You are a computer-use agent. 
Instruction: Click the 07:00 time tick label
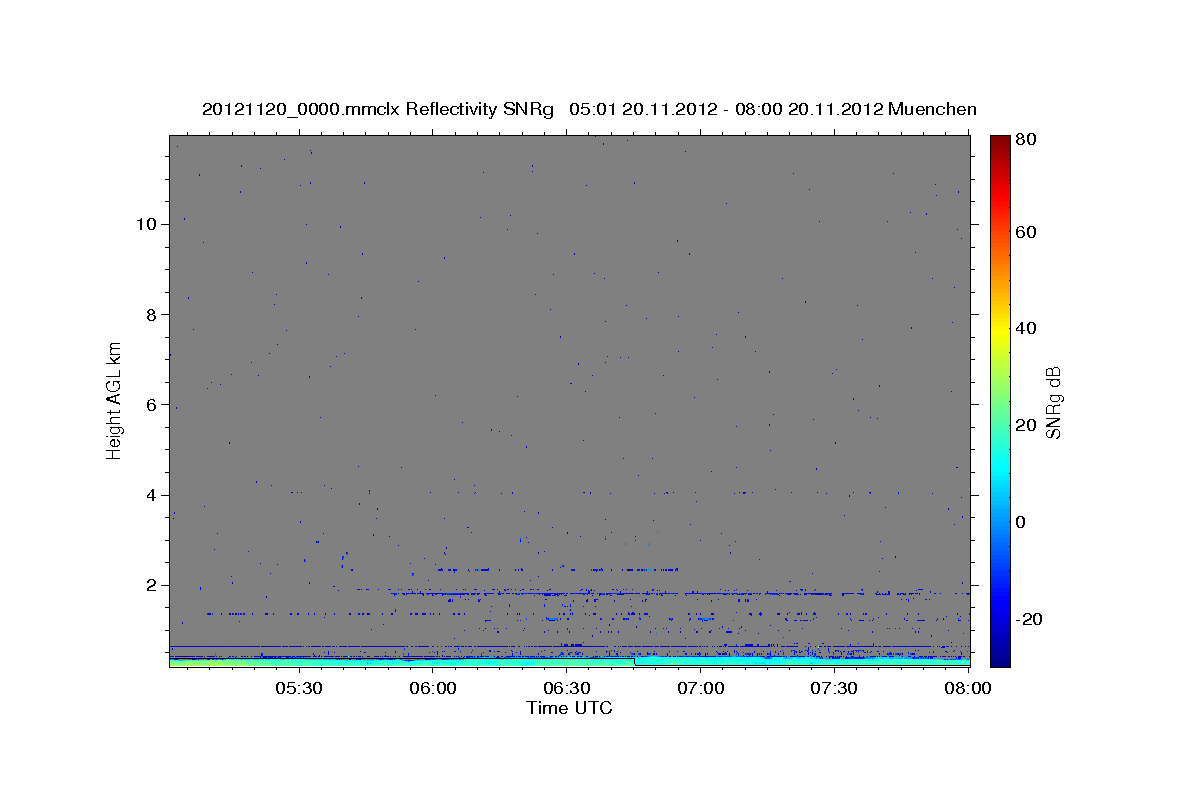(x=700, y=688)
